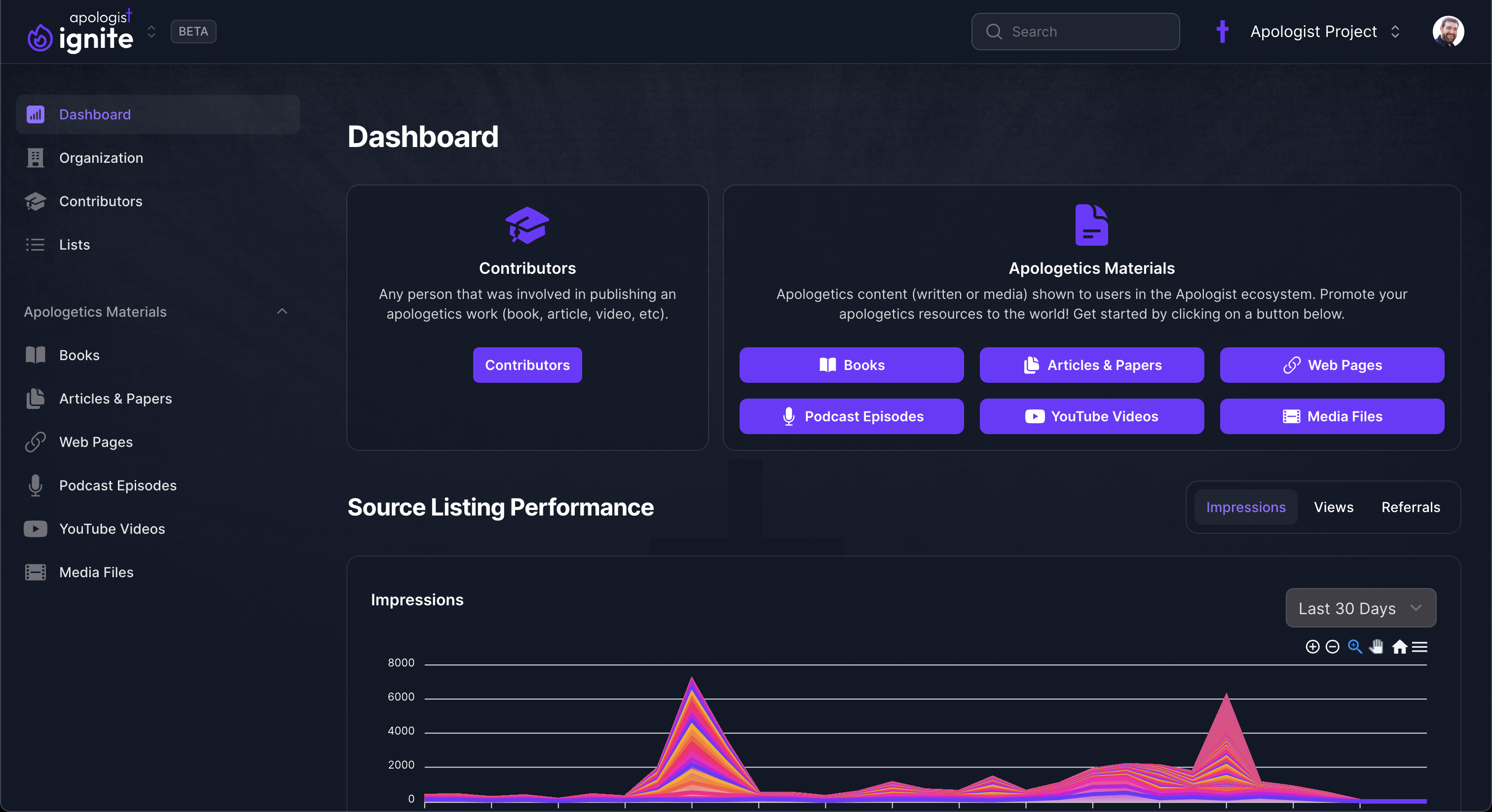
Task: Select the magnifier selection zoom tool
Action: pyautogui.click(x=1354, y=646)
